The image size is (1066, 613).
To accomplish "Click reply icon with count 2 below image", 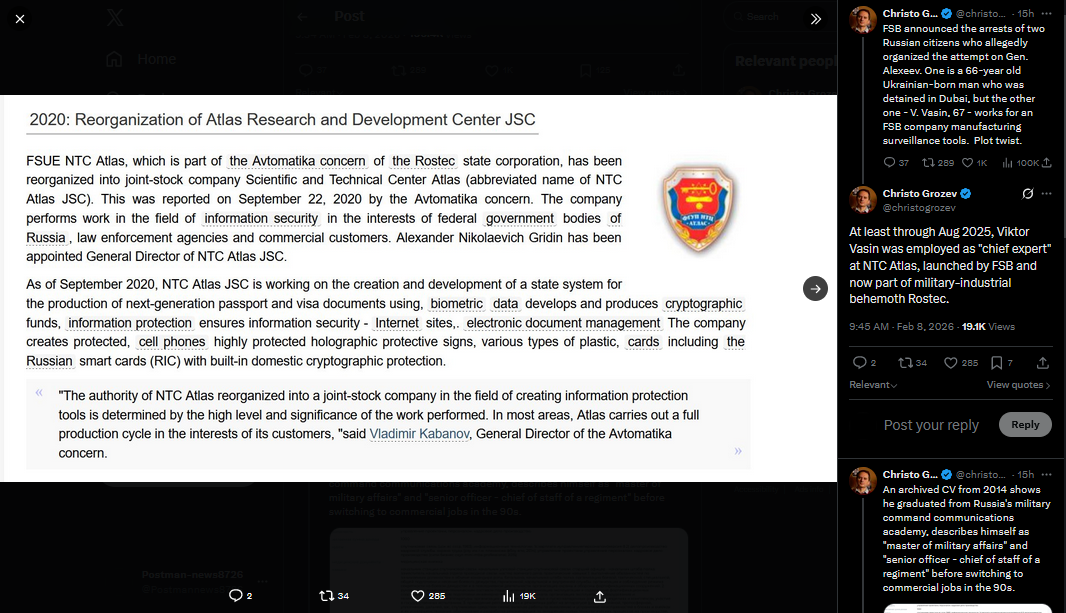I will [x=241, y=596].
